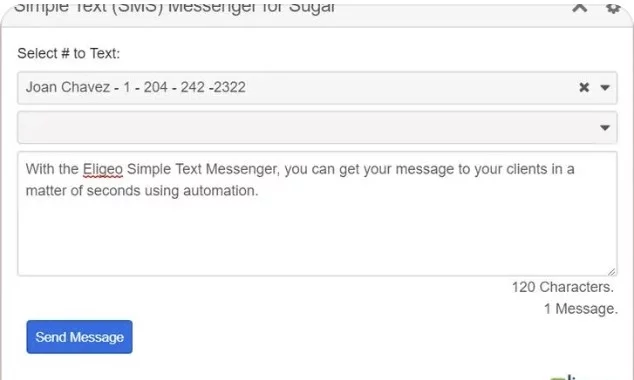Click the 1 Message count label

tap(581, 309)
